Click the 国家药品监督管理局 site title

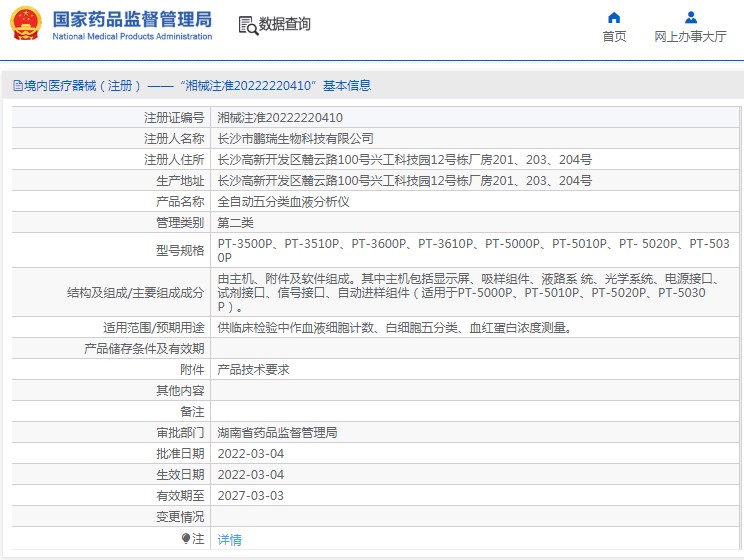tap(131, 19)
